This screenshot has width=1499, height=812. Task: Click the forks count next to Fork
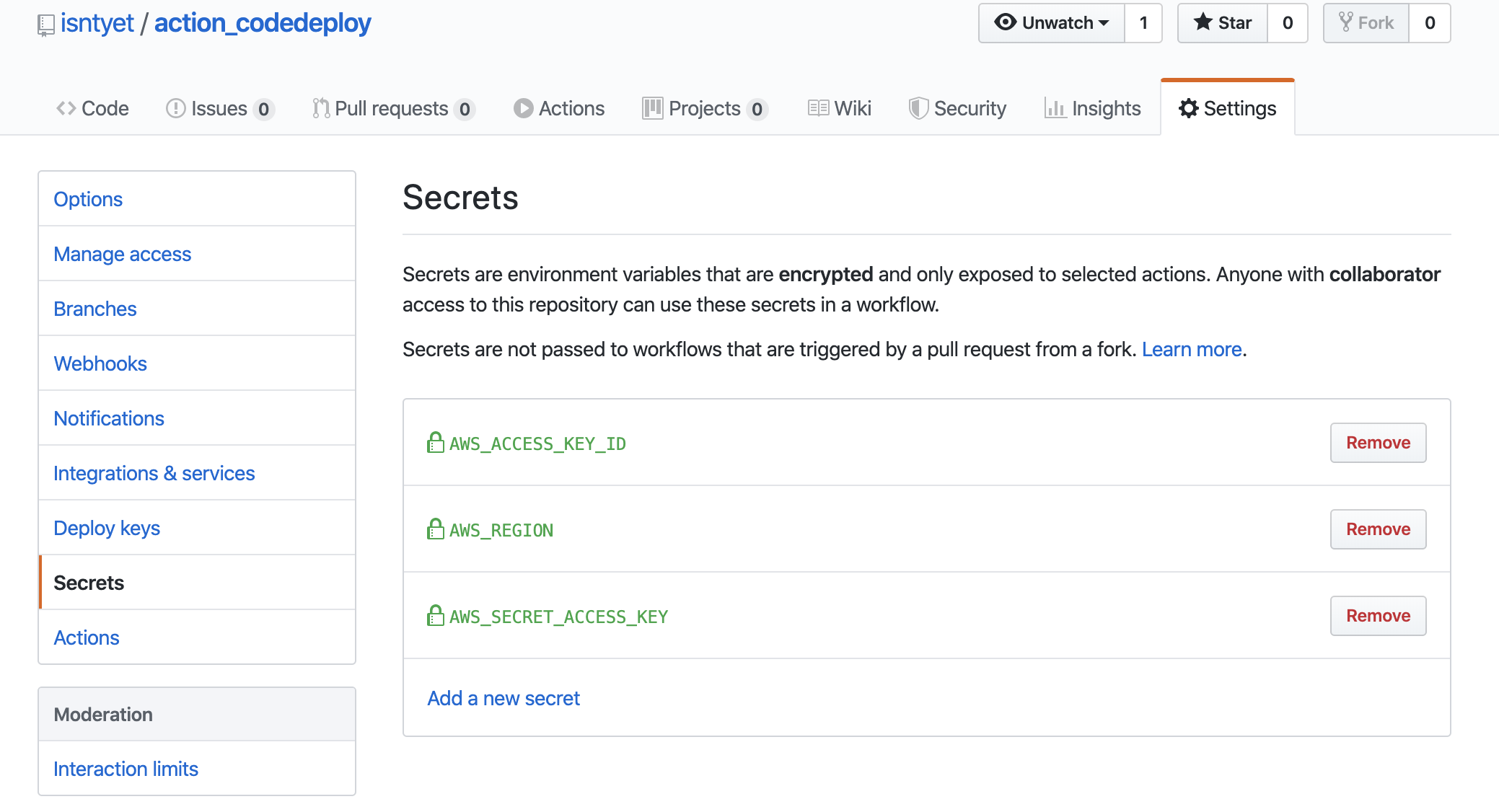click(1430, 23)
